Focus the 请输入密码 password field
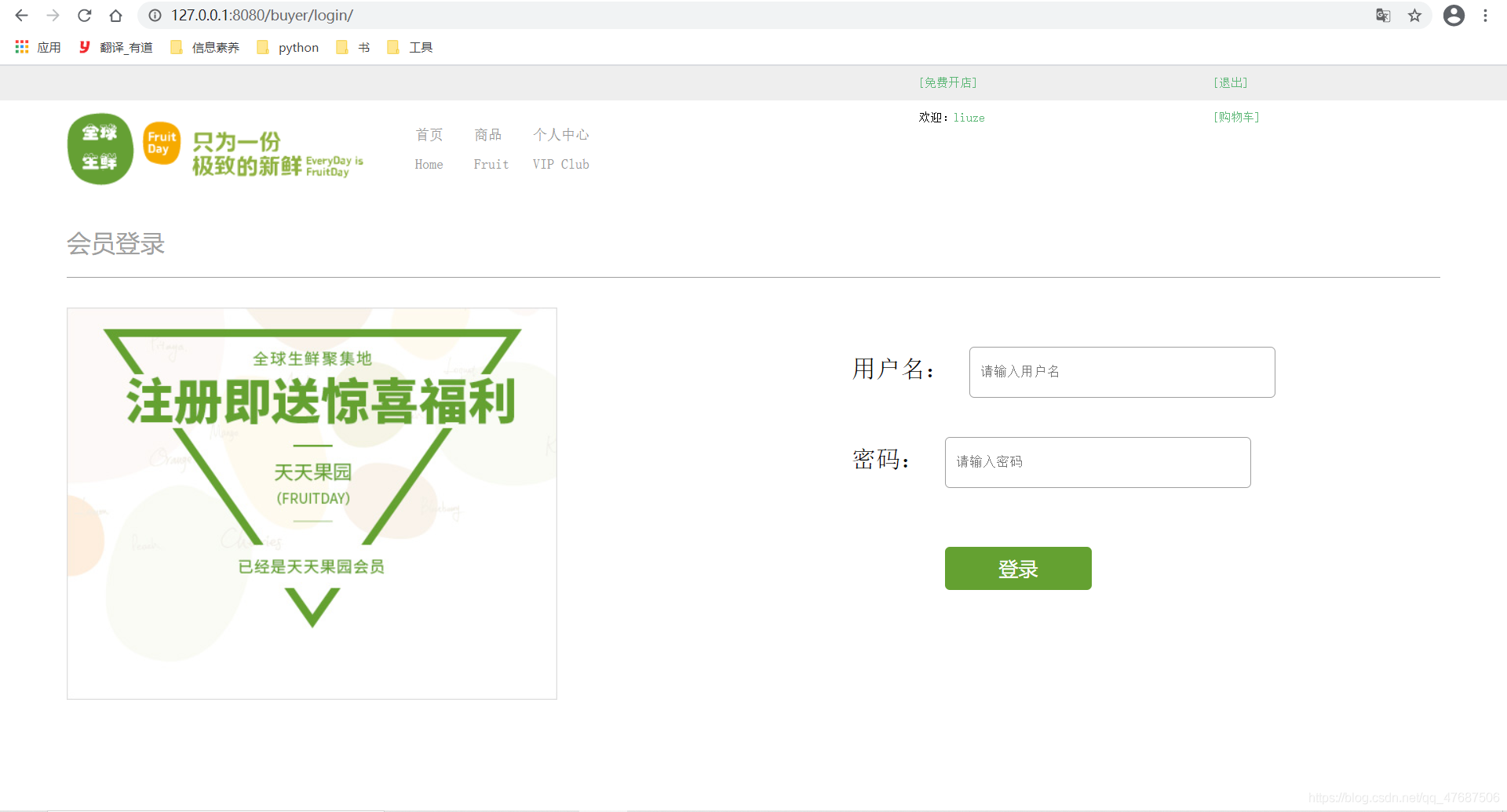This screenshot has width=1507, height=812. [x=1097, y=462]
